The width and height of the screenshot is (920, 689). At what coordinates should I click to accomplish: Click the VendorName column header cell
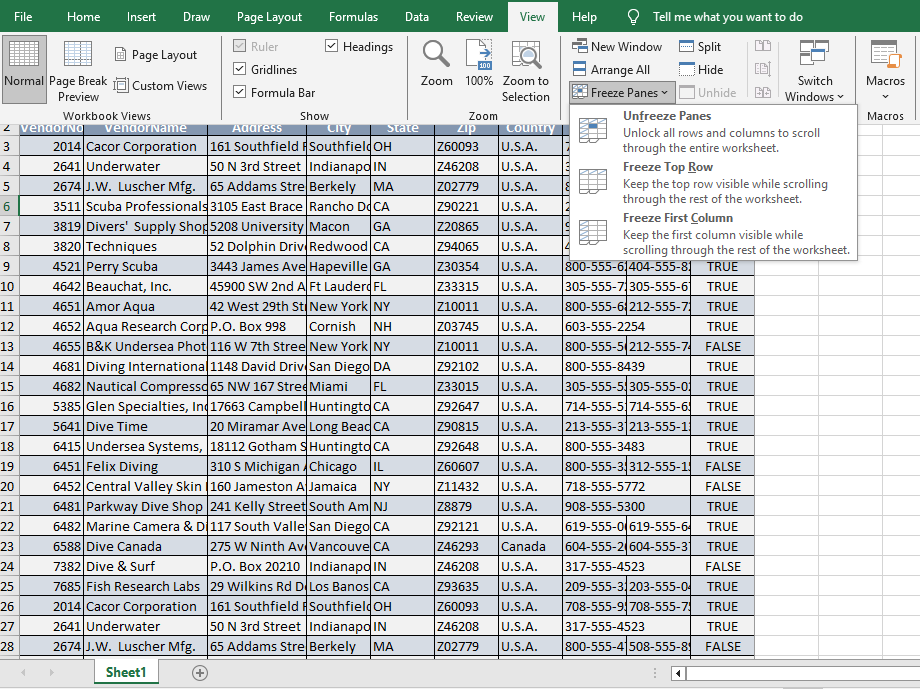point(146,129)
